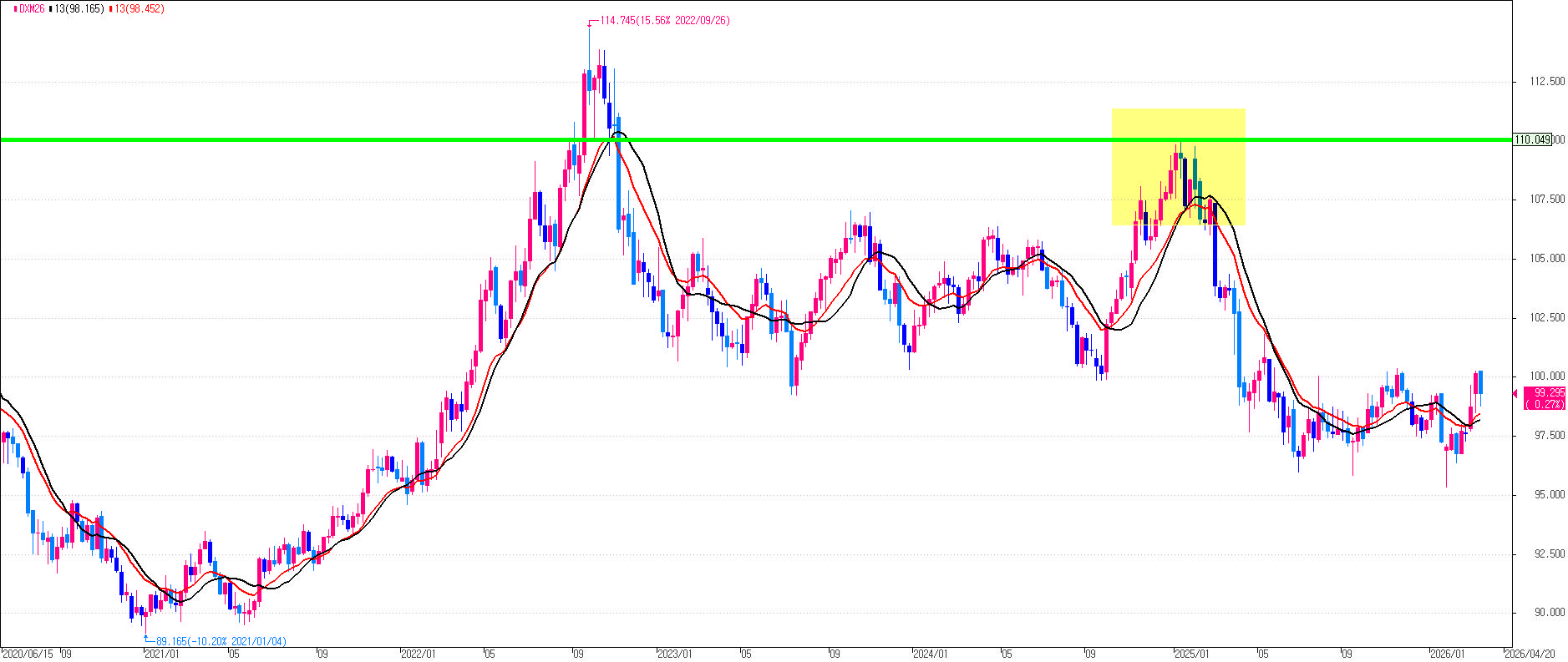Click the 110.049 price label on axis
1568x662 pixels.
[1532, 139]
